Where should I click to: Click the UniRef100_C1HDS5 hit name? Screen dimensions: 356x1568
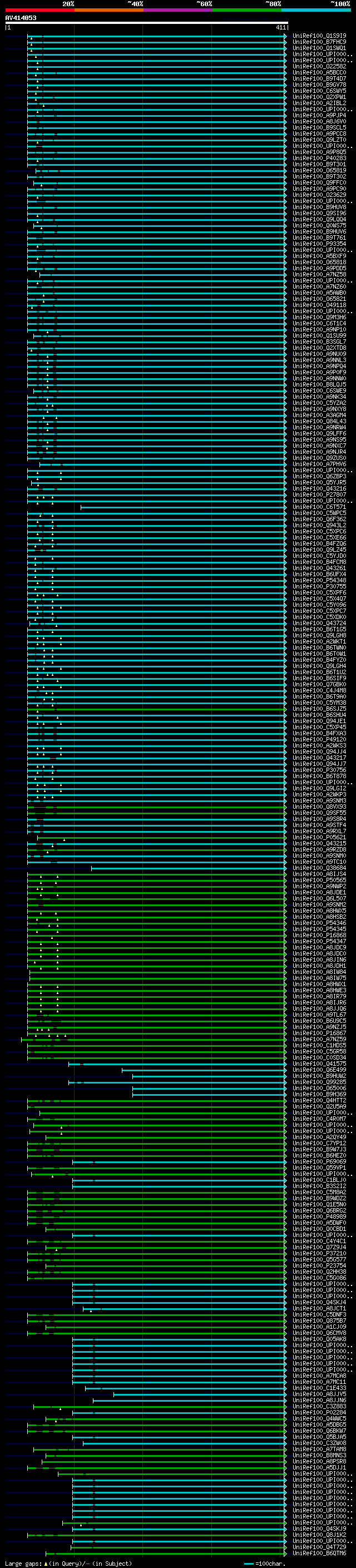click(x=319, y=1045)
